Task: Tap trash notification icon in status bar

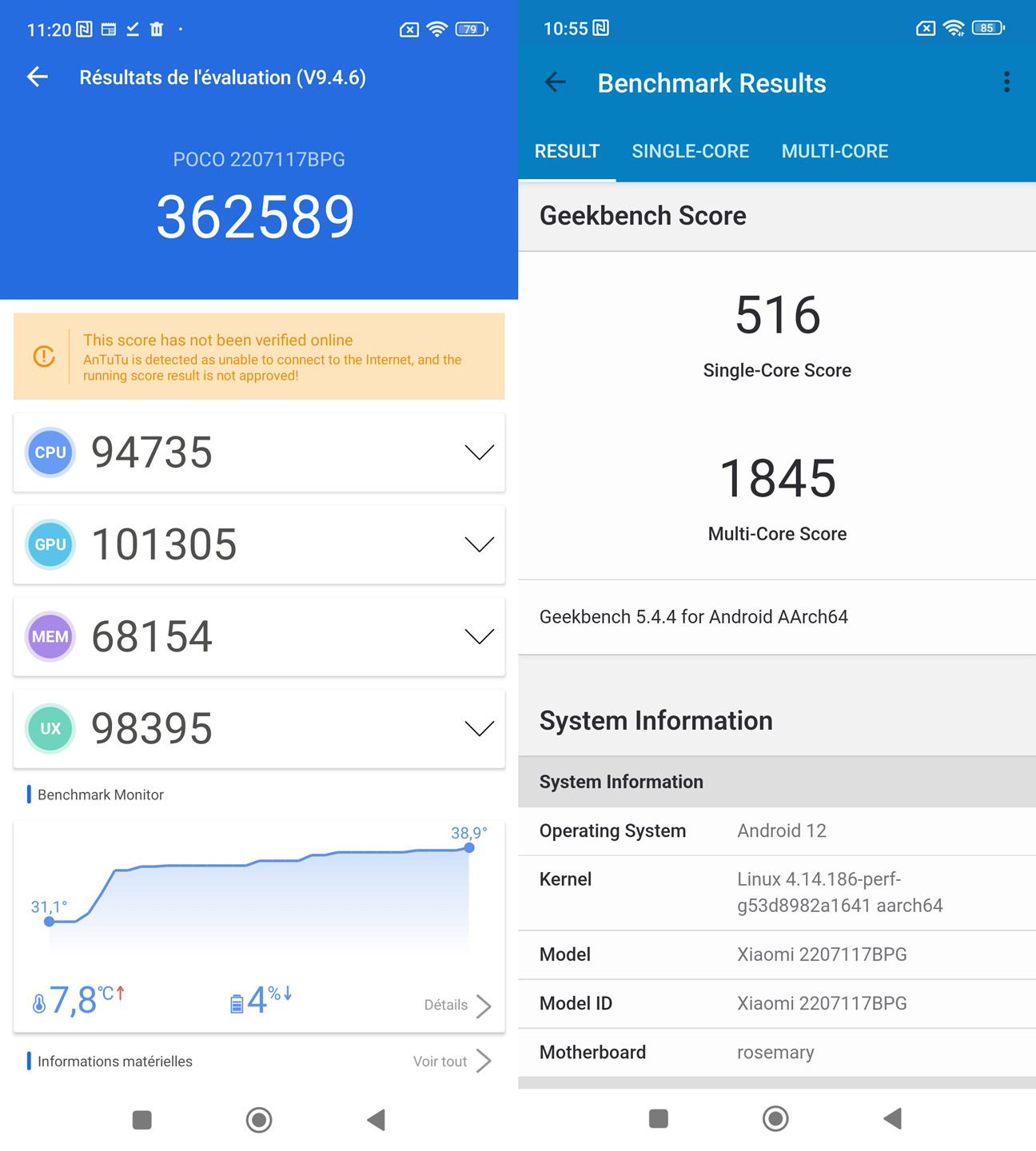Action: click(x=157, y=30)
